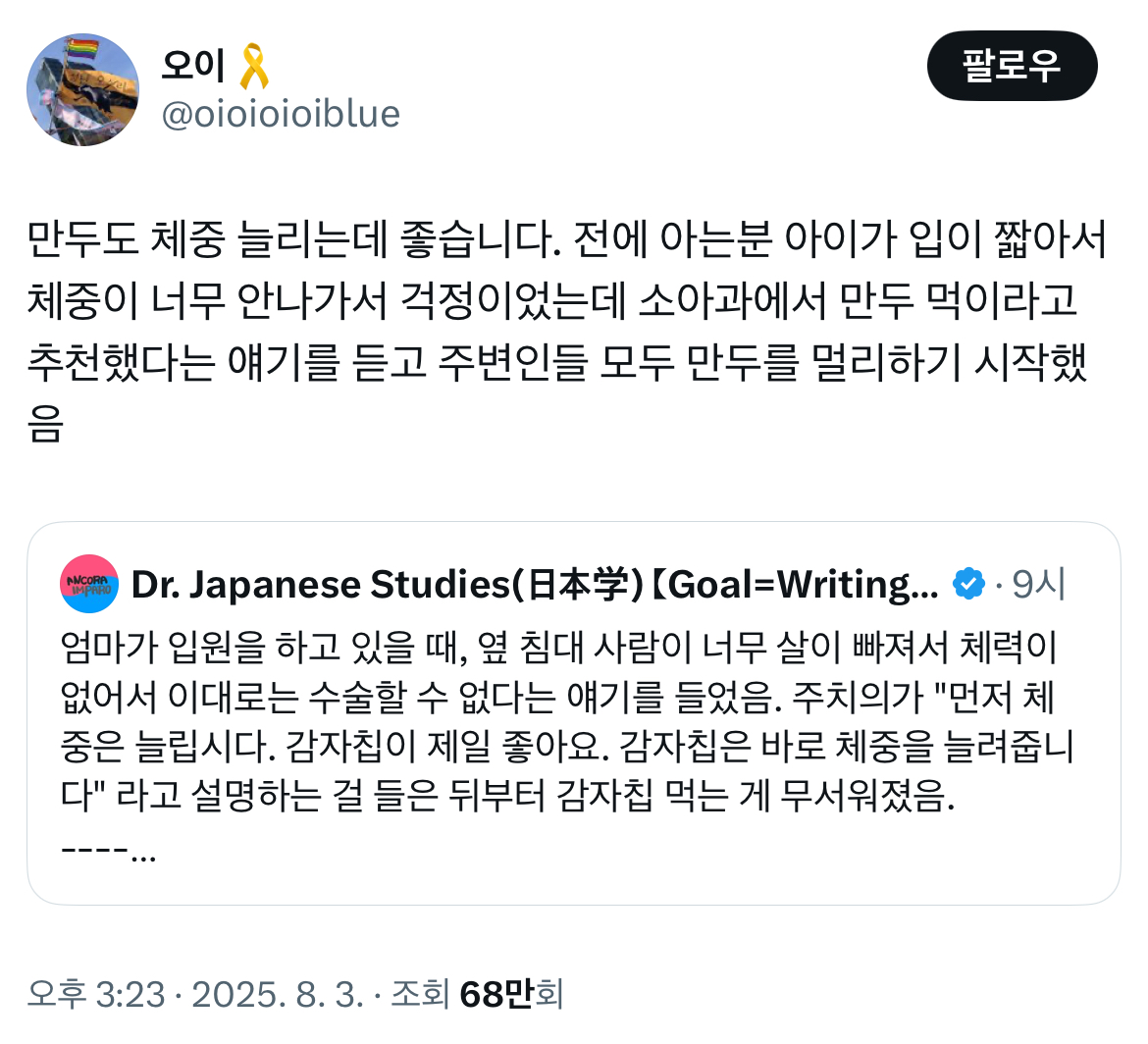The width and height of the screenshot is (1148, 1044).
Task: Click the blue verified badge on the quoted tweet
Action: (967, 582)
